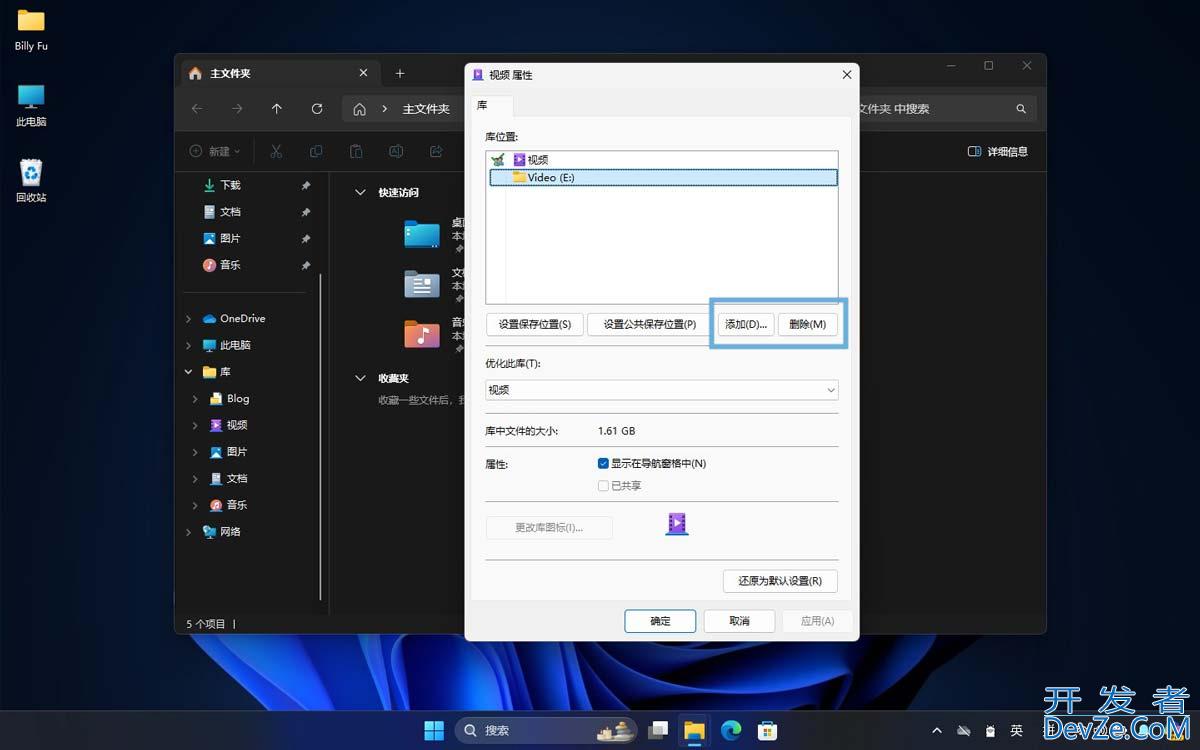
Task: Click the Paste toolbar icon
Action: pos(356,152)
